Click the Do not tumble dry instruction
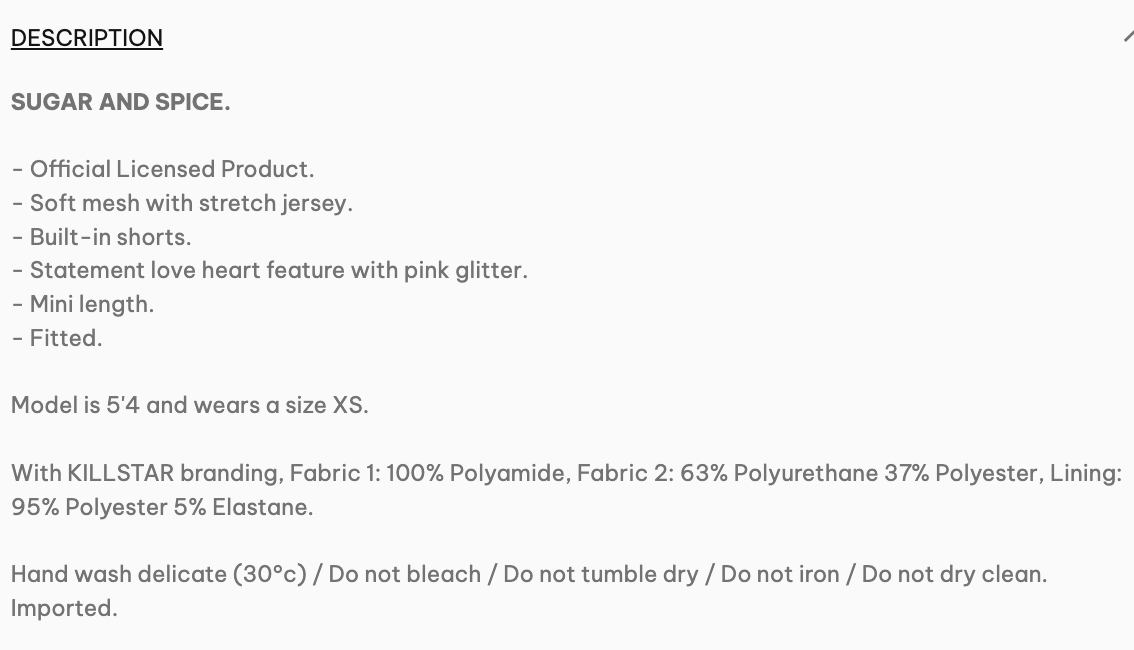This screenshot has height=650, width=1134. click(601, 575)
